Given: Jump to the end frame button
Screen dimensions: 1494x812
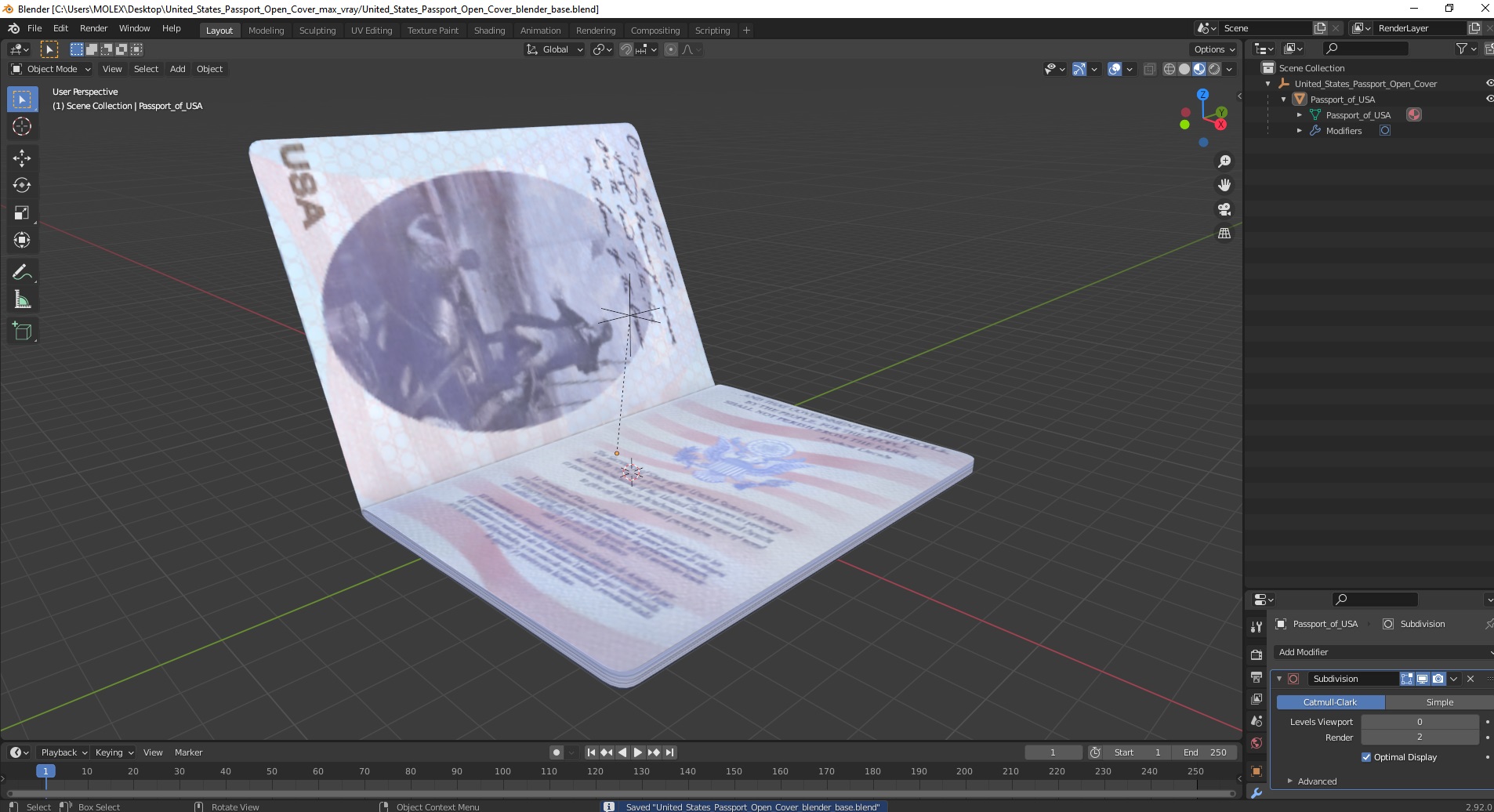Looking at the screenshot, I should [669, 752].
